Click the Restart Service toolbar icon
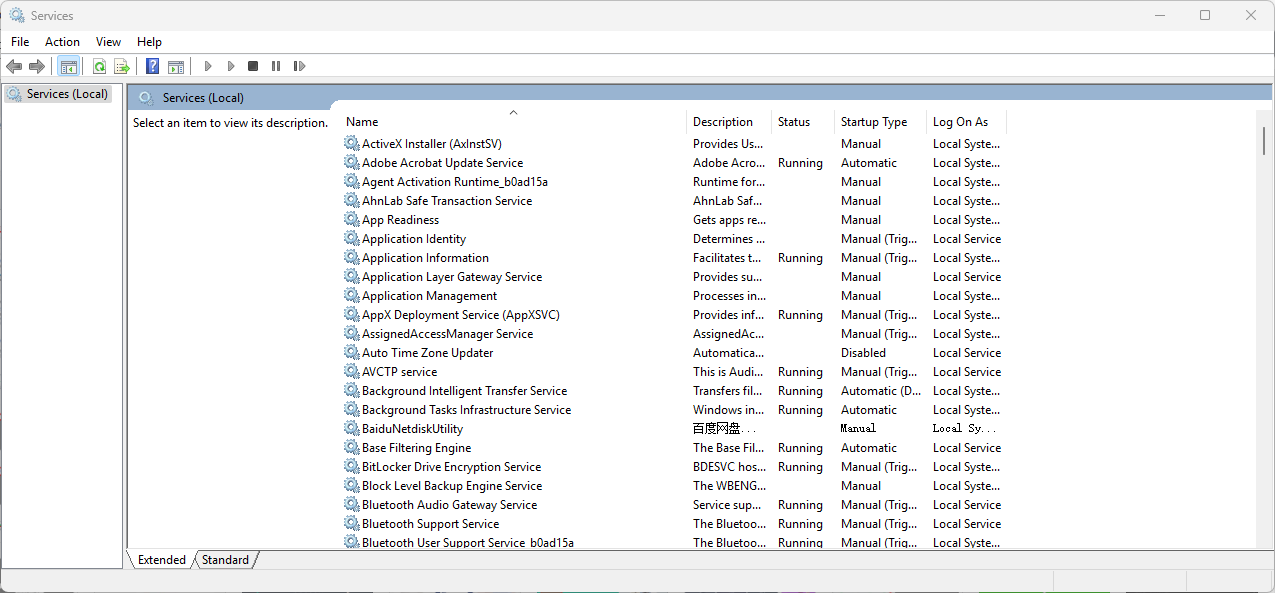 [x=299, y=66]
